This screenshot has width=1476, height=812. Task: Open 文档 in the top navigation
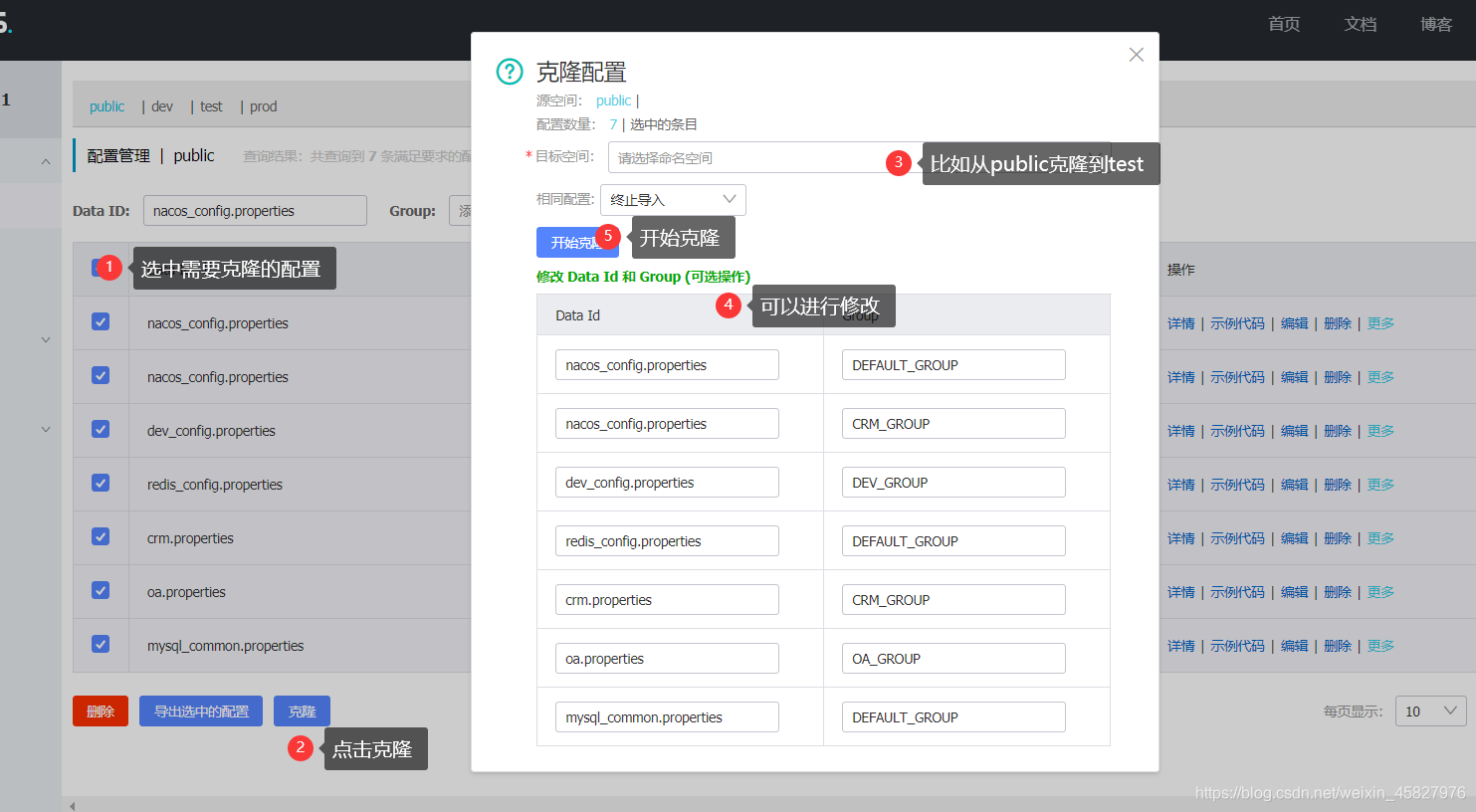(x=1361, y=24)
